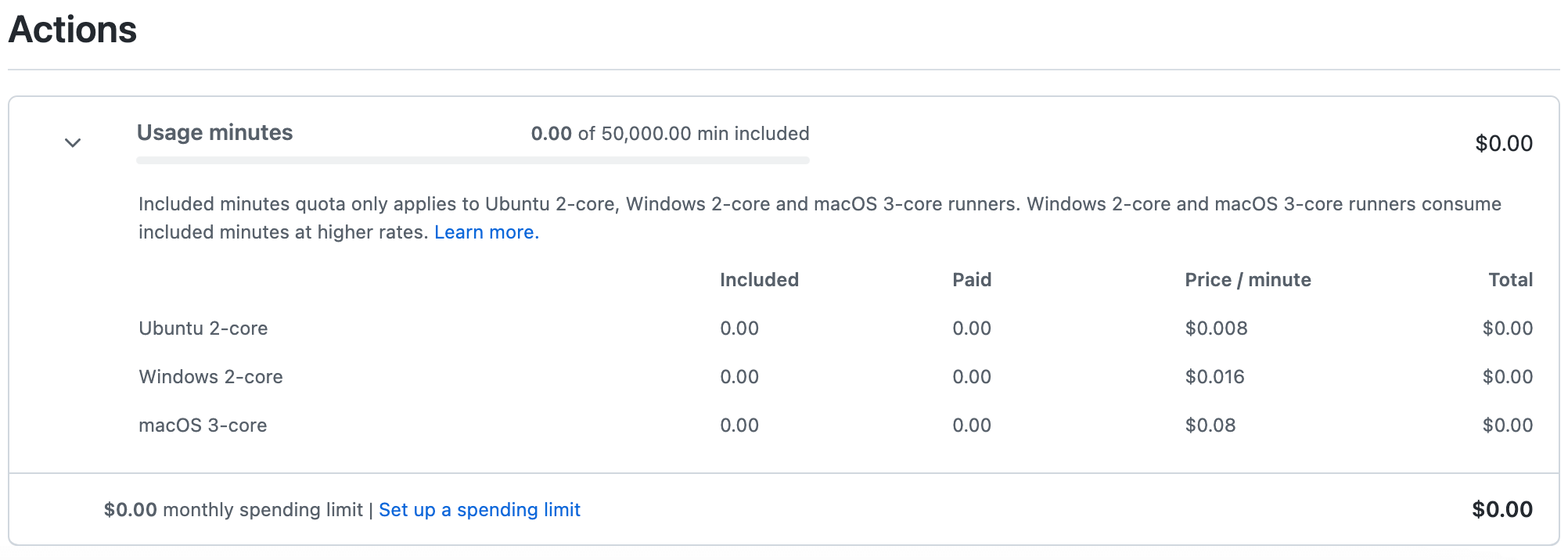
Task: Select the macOS 3-core row label
Action: point(203,425)
